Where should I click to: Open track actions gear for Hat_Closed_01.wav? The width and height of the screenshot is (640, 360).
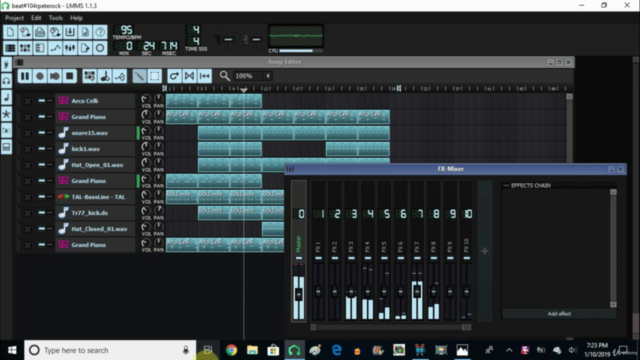(x=27, y=229)
